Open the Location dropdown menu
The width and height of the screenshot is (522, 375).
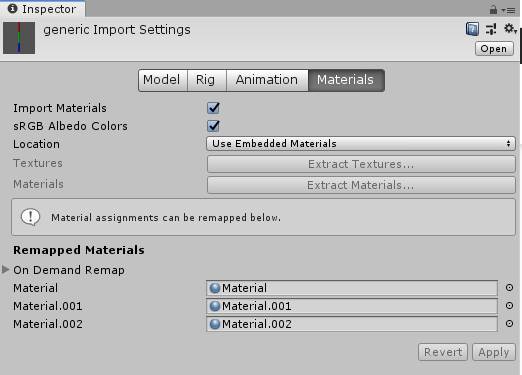[361, 144]
